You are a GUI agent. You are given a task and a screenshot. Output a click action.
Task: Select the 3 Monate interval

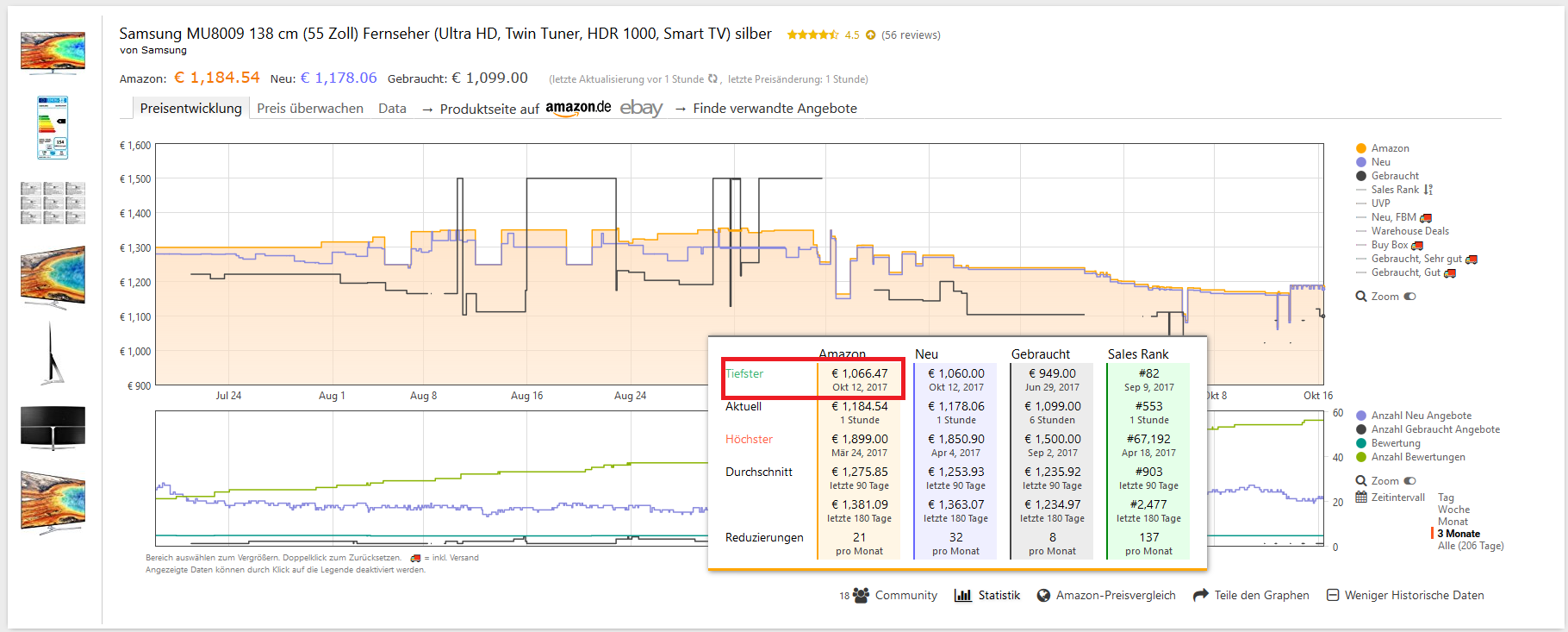pyautogui.click(x=1459, y=534)
